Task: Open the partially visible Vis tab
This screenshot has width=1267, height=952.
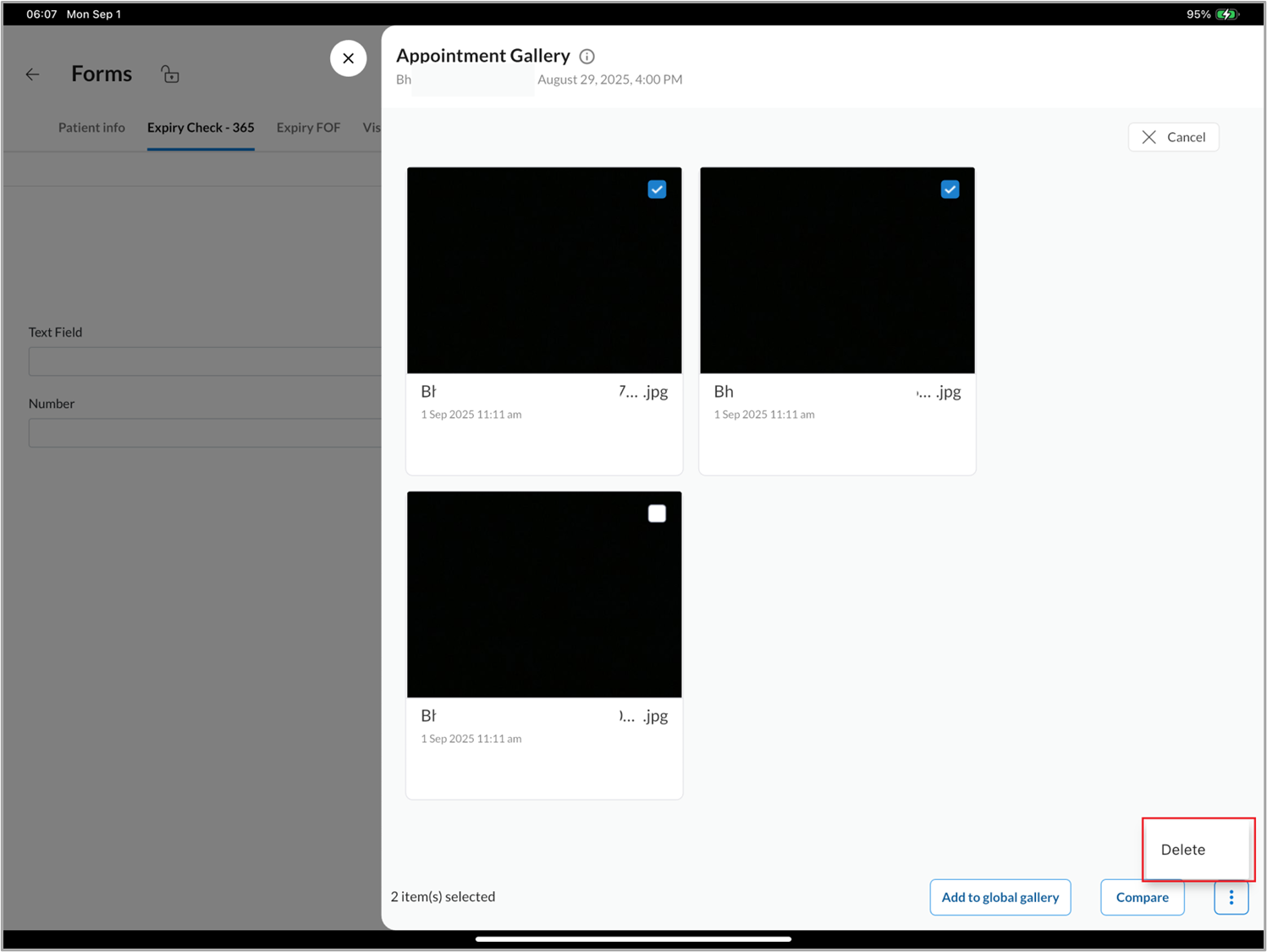Action: coord(372,128)
